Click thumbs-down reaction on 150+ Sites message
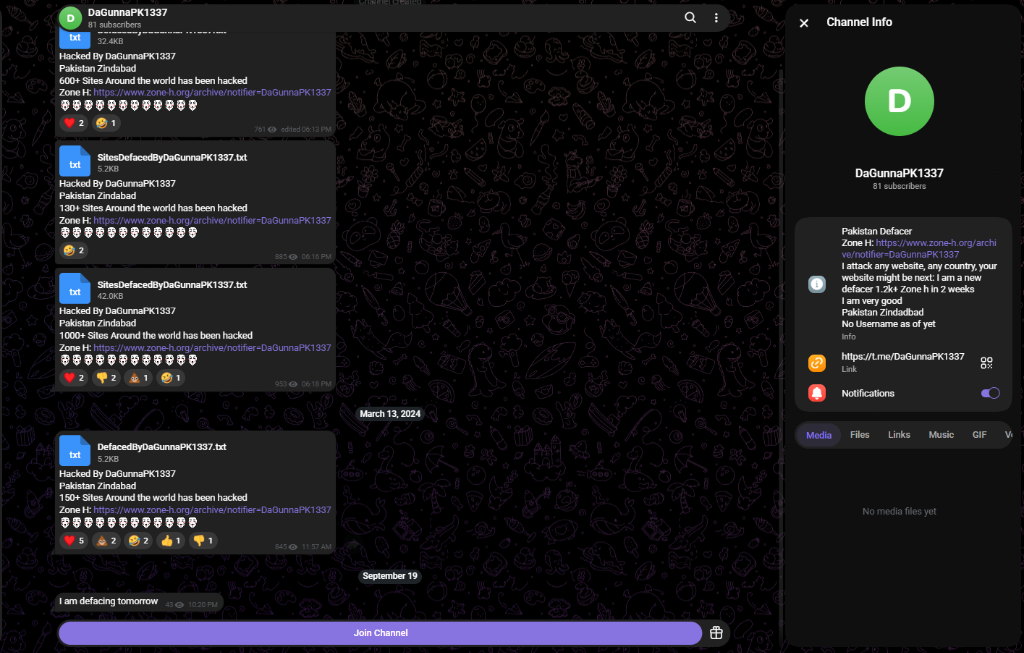1024x653 pixels. (x=202, y=540)
